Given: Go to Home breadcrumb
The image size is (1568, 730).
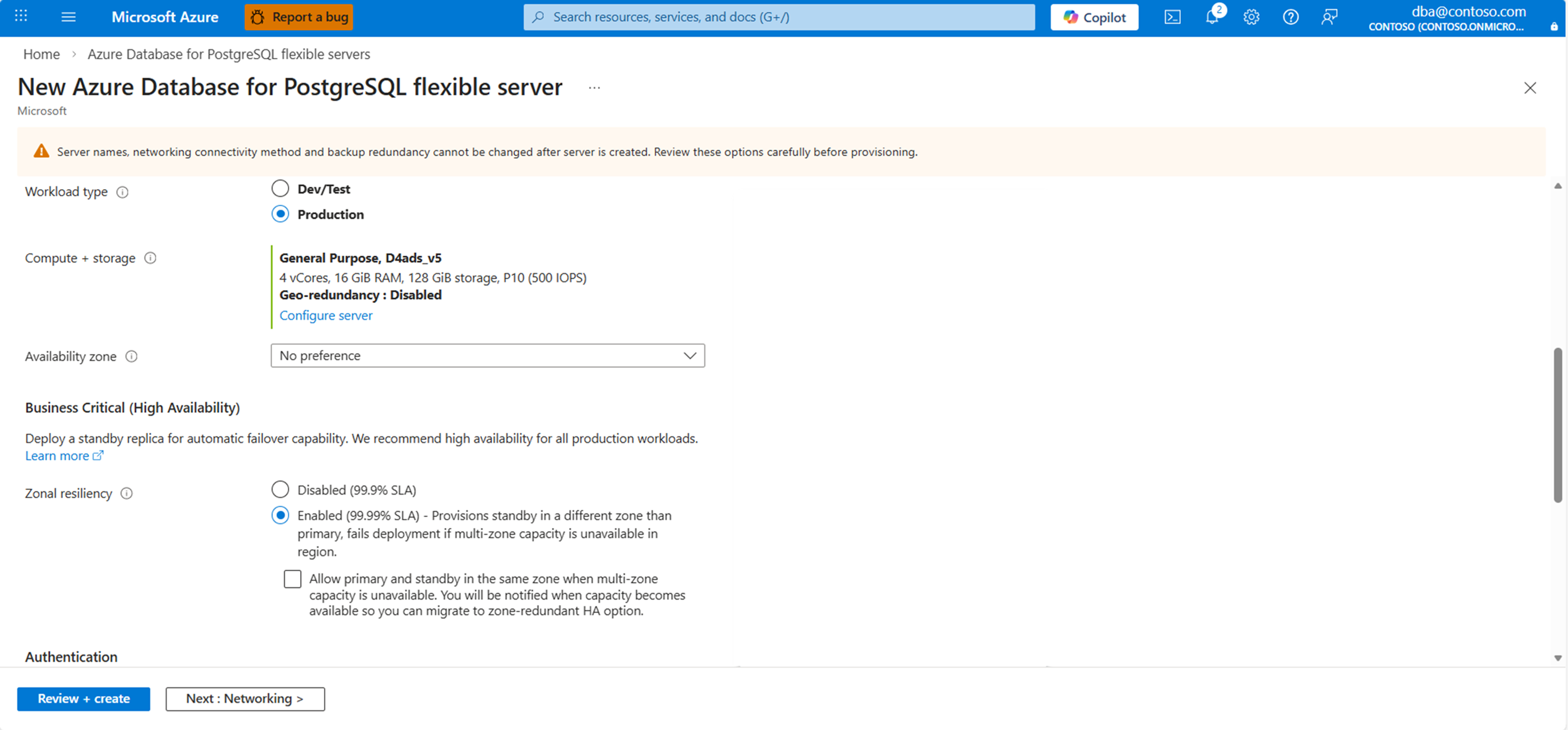Looking at the screenshot, I should click(x=42, y=54).
